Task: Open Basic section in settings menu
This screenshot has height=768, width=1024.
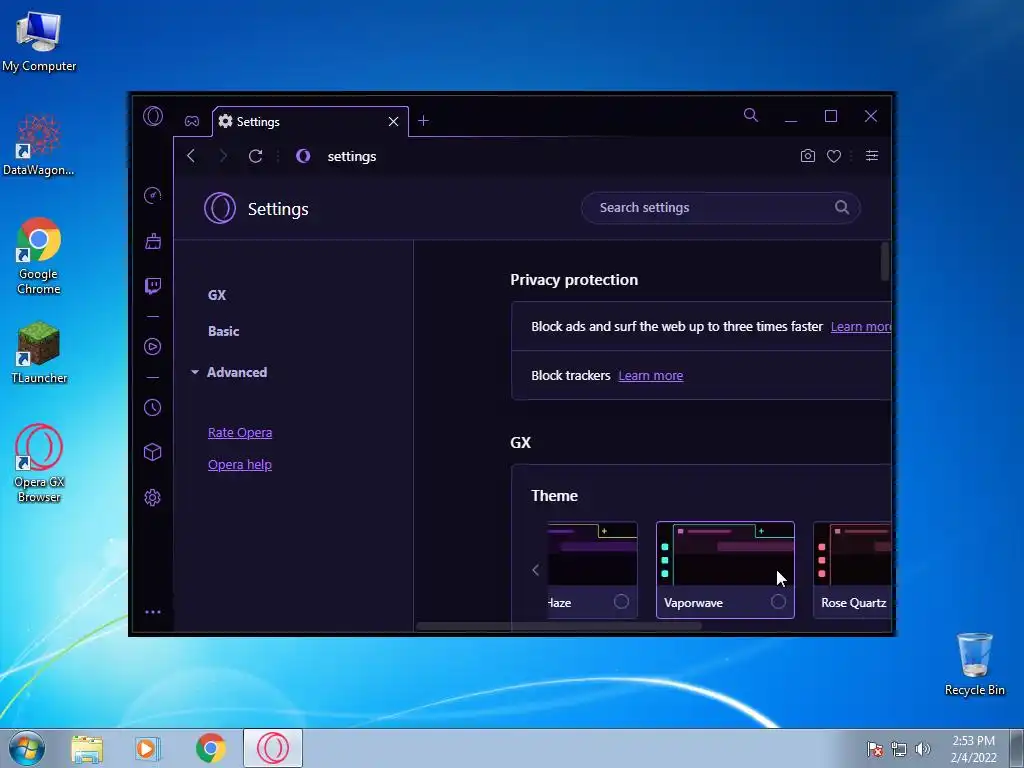Action: (223, 331)
